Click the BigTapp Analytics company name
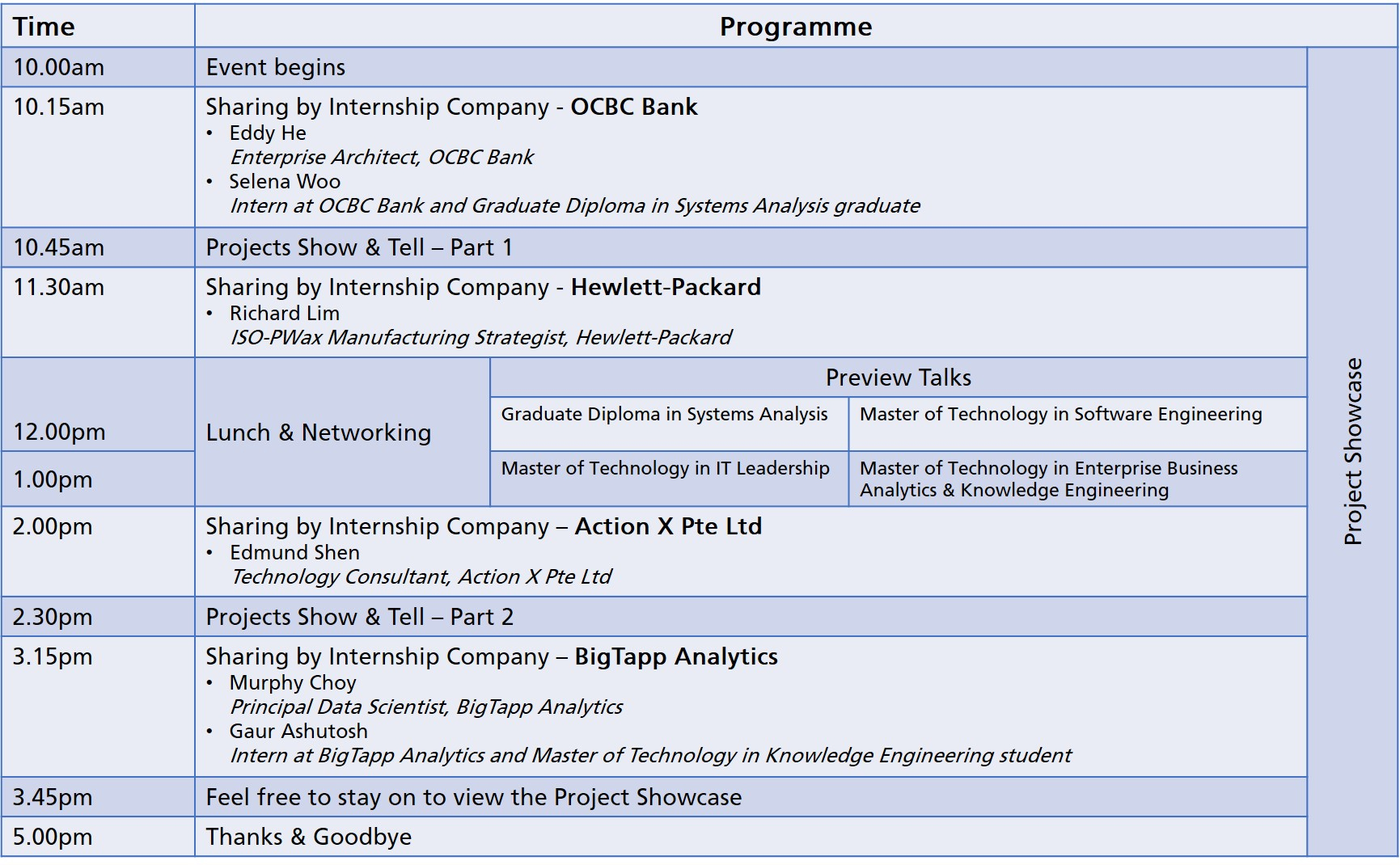1400x865 pixels. (x=676, y=656)
